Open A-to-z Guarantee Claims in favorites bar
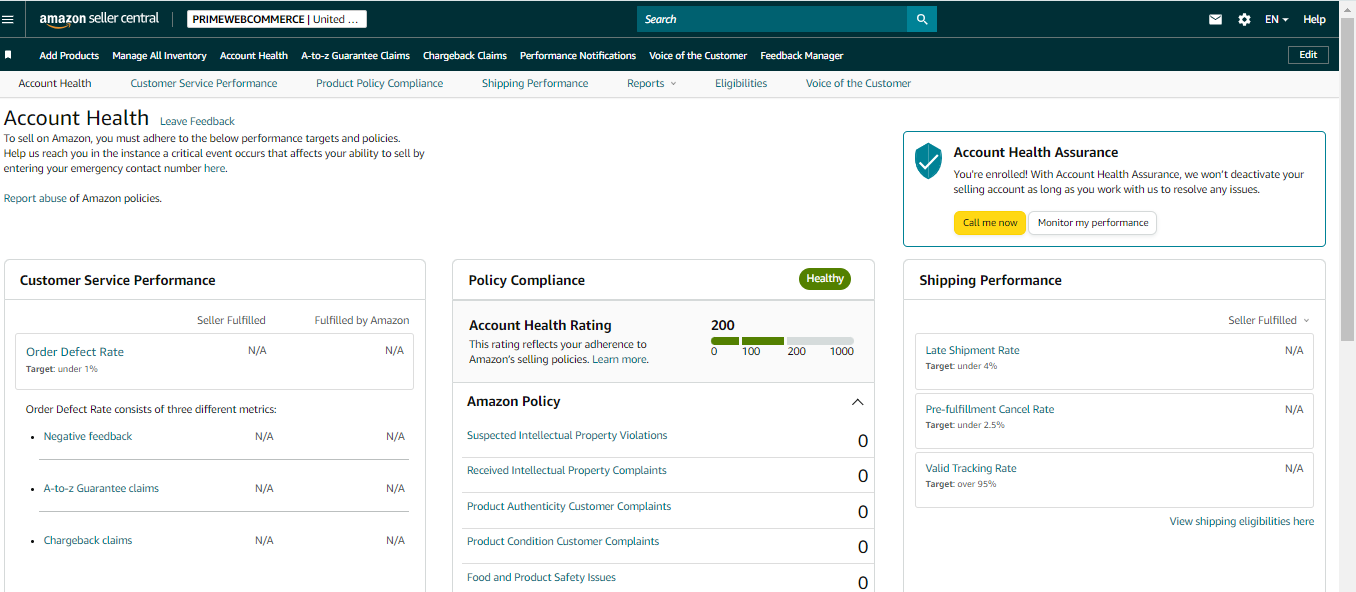Screen dimensions: 1356x592 point(355,56)
